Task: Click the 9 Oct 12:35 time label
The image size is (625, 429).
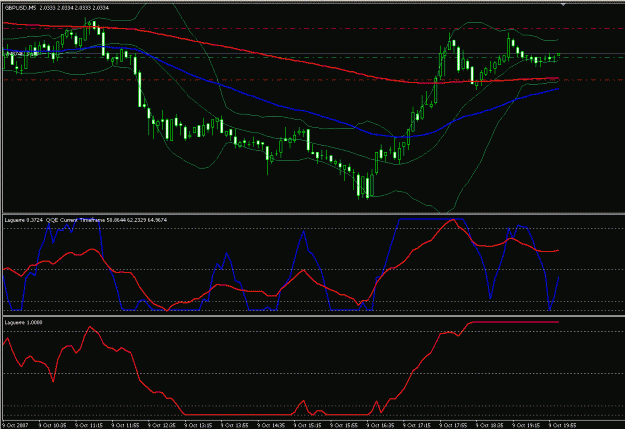Action: click(161, 425)
